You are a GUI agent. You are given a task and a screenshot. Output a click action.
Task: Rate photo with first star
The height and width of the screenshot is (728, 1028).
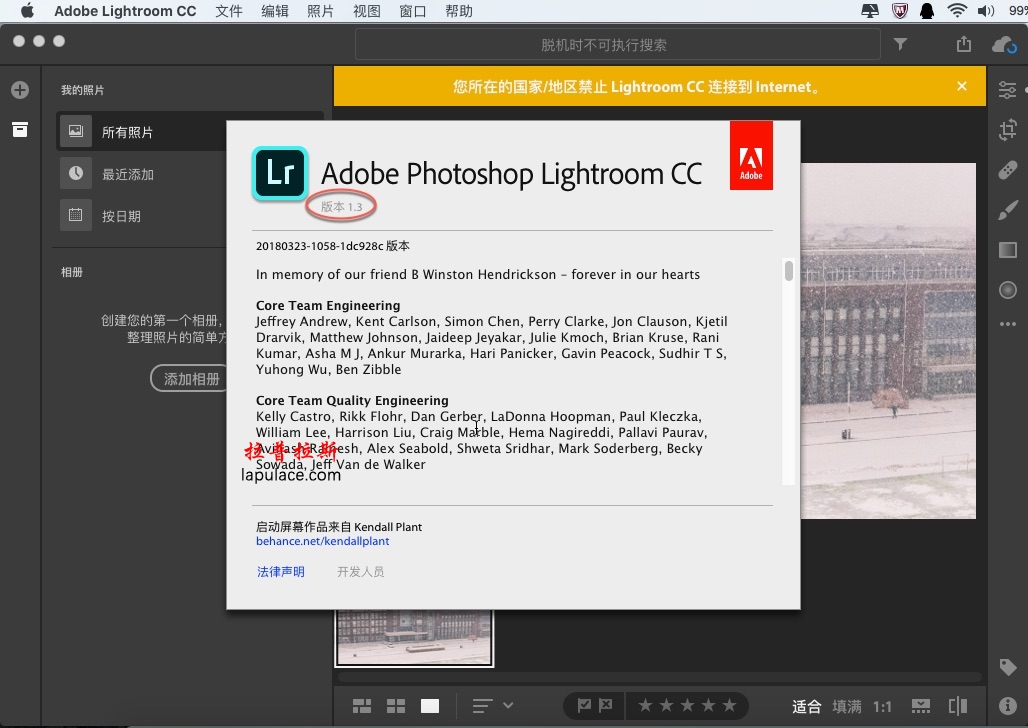(645, 706)
